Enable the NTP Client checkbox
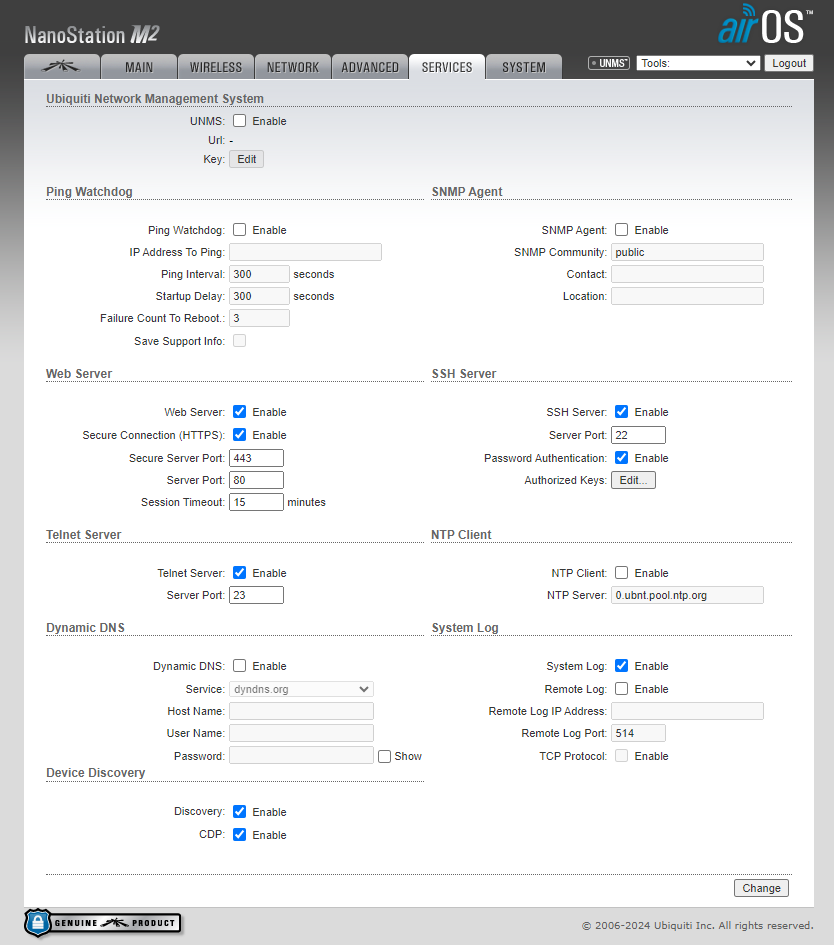This screenshot has width=834, height=945. click(622, 573)
